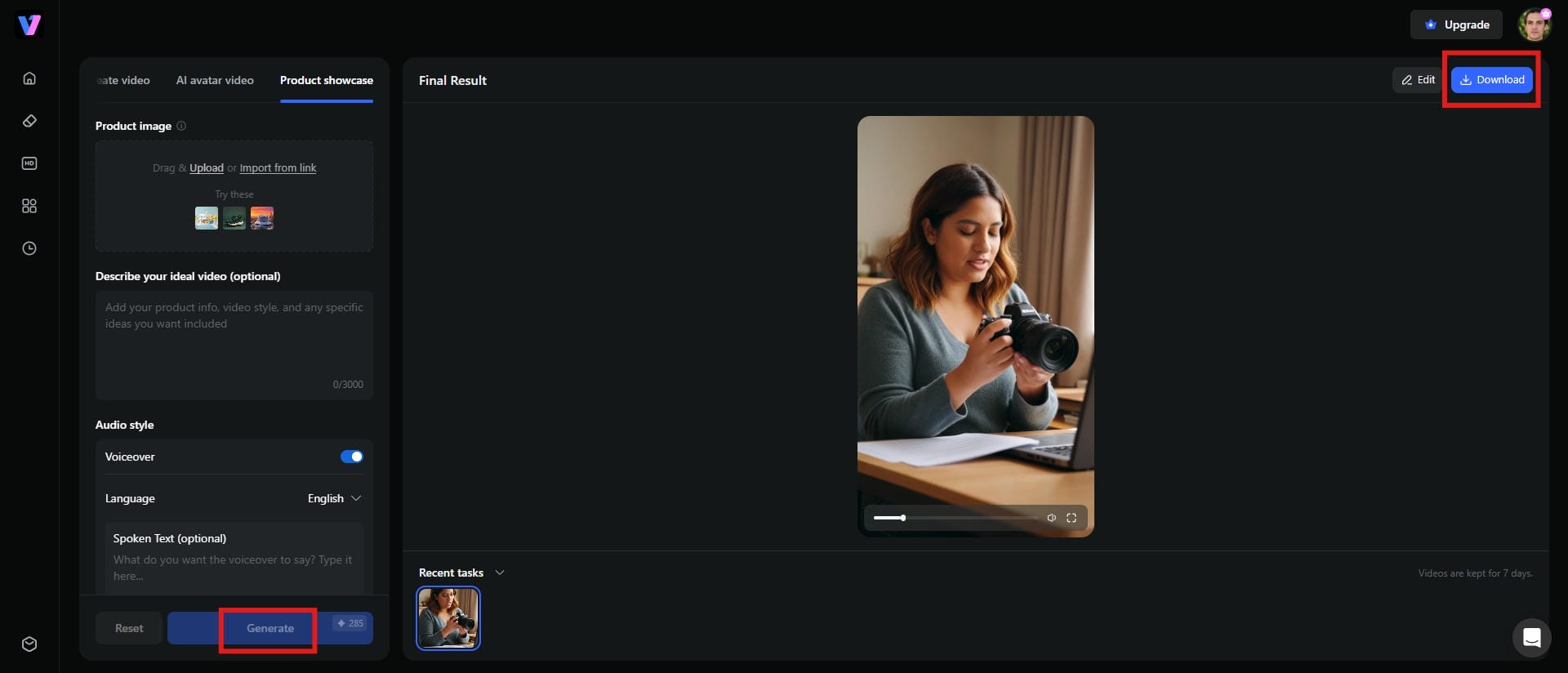Open the eraser tool in sidebar
Screen dimensions: 1568x673
(x=29, y=121)
